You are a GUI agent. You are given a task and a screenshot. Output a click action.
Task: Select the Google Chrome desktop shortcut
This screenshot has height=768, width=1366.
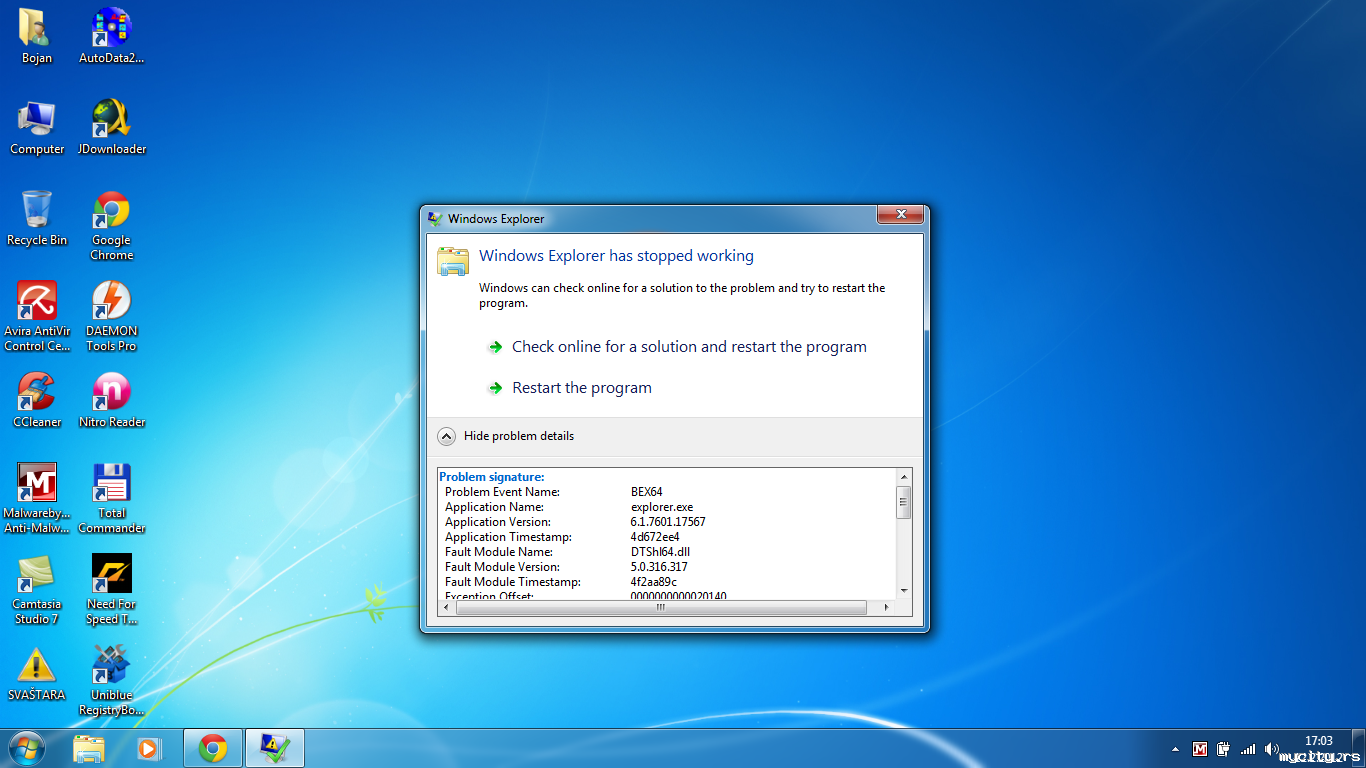pos(112,225)
